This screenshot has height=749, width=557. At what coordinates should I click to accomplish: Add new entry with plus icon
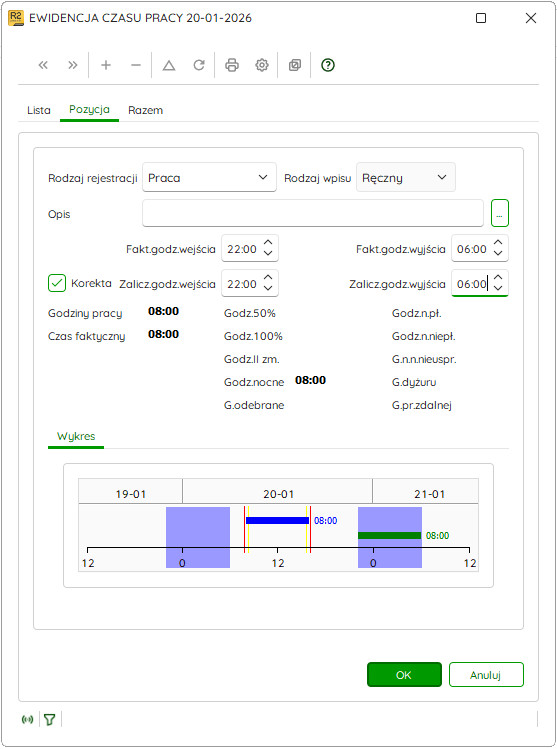[106, 65]
